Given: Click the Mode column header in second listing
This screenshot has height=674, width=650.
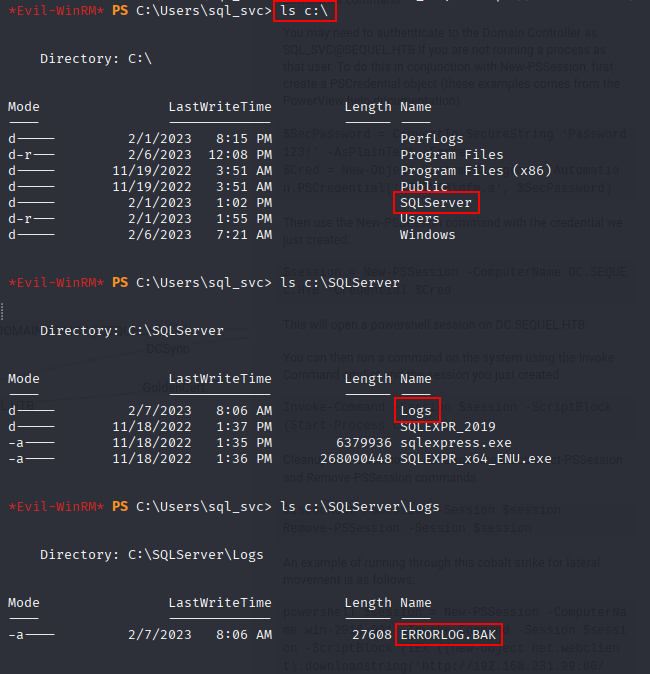Looking at the screenshot, I should click(24, 379).
